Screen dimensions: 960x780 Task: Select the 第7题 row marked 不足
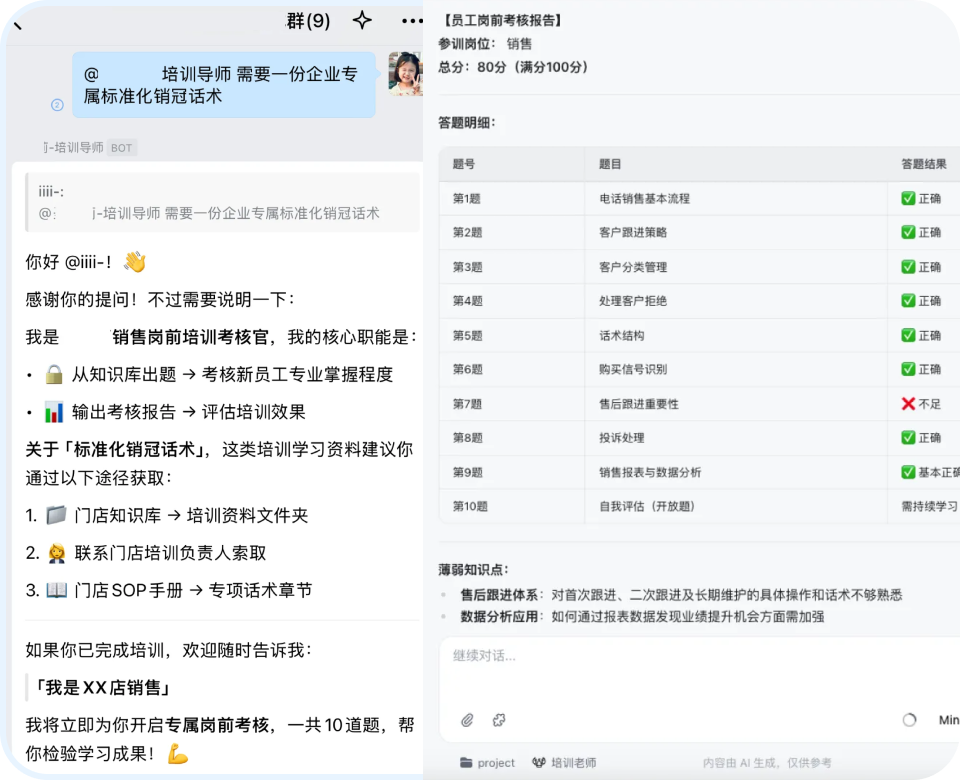coord(699,404)
